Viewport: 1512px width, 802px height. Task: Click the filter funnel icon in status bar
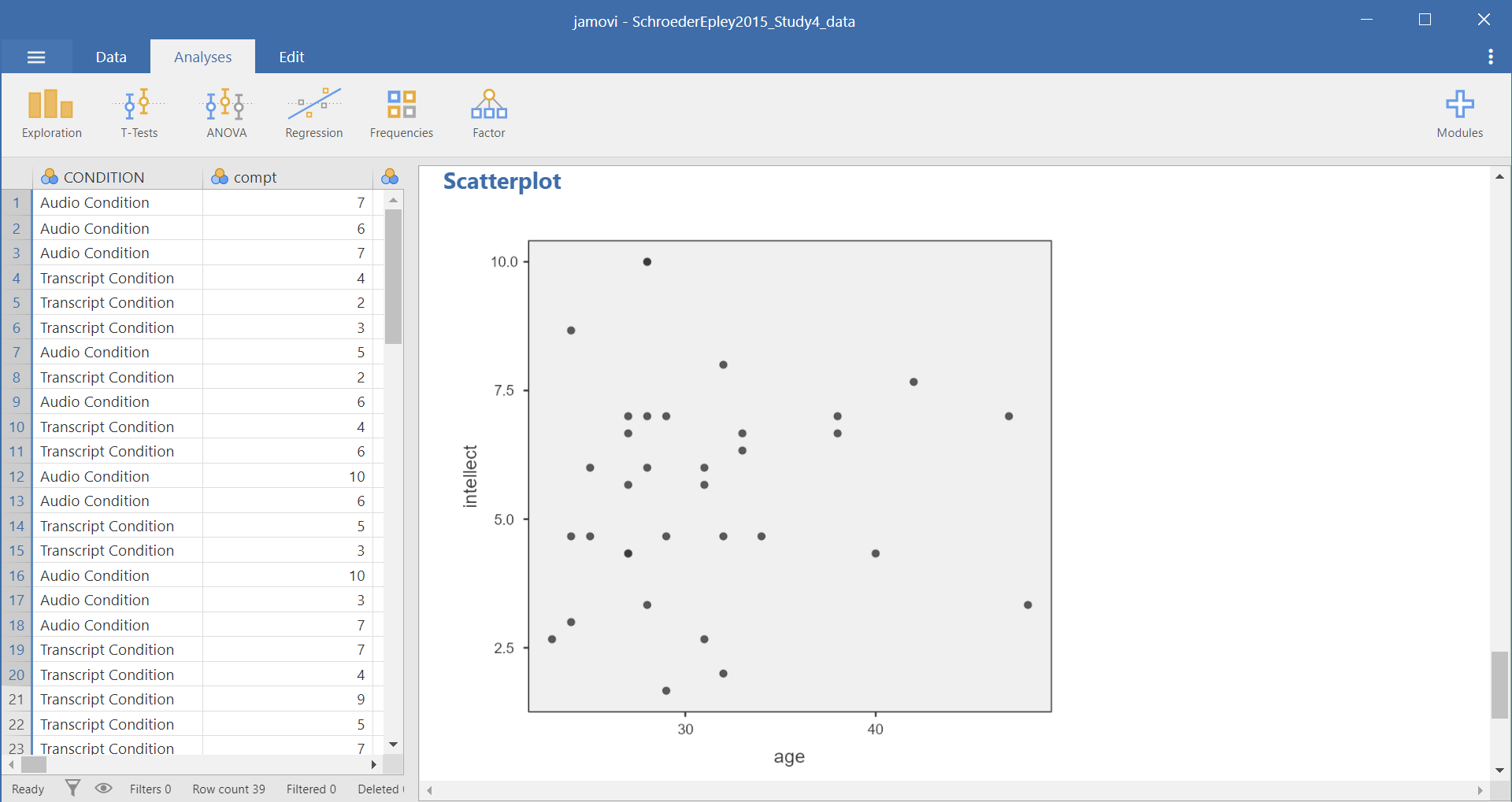point(72,788)
